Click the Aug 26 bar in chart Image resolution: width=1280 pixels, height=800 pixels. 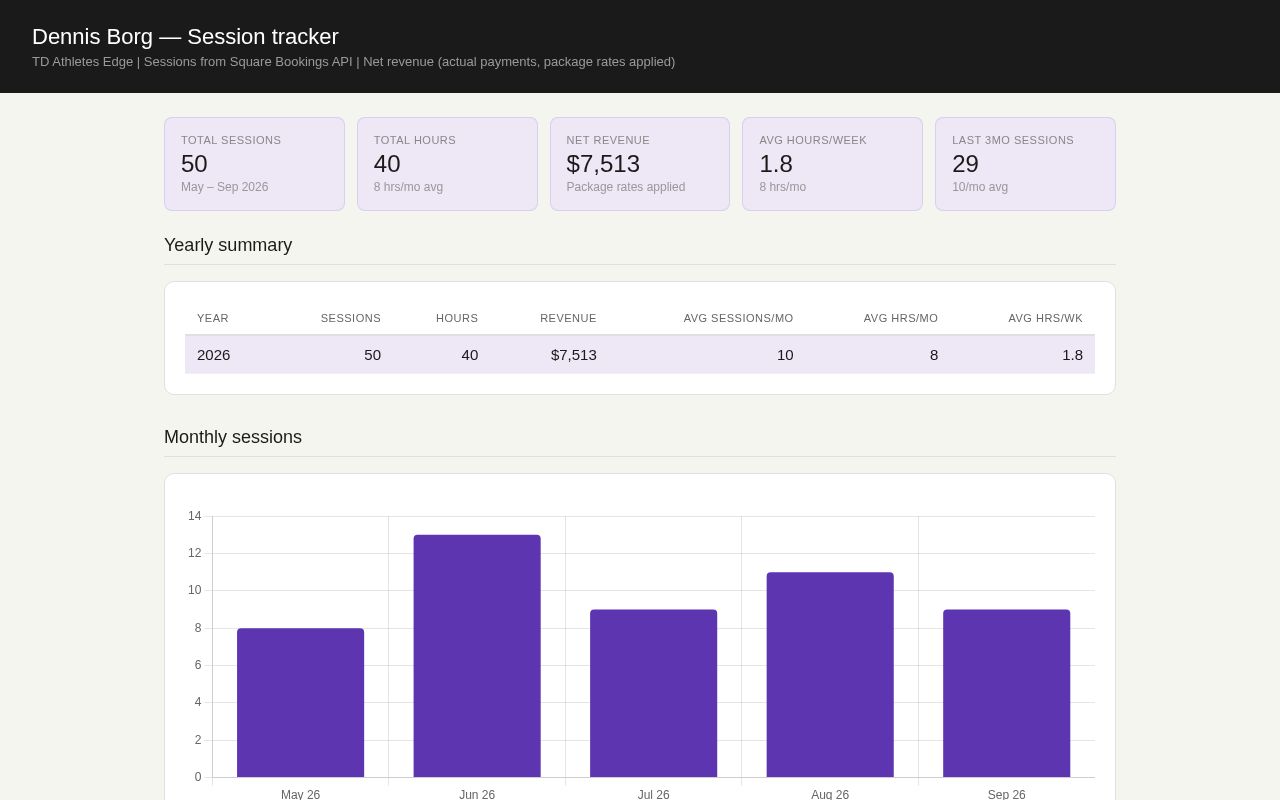pyautogui.click(x=830, y=675)
